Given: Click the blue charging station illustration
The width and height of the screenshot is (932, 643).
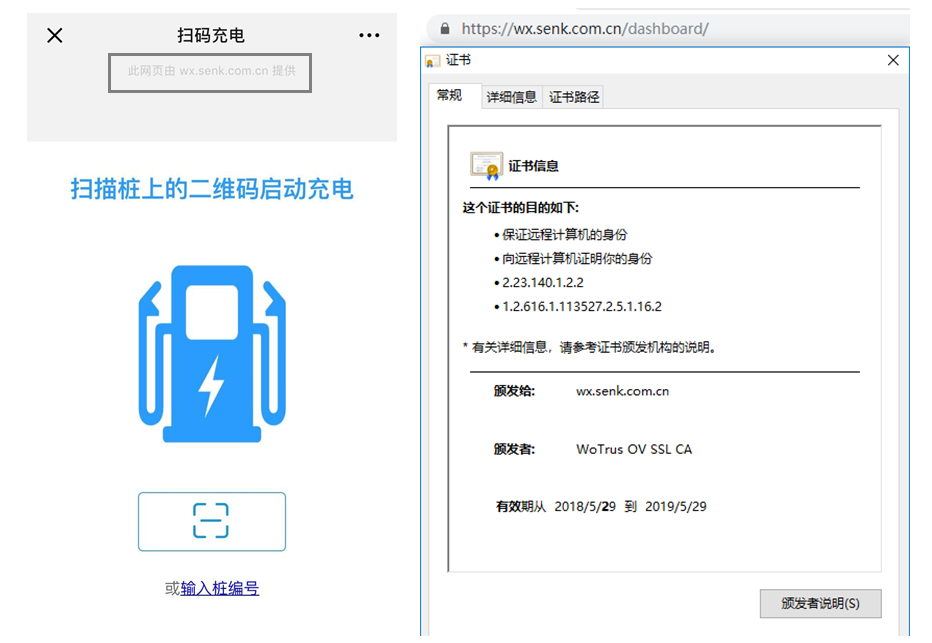Looking at the screenshot, I should [x=212, y=354].
